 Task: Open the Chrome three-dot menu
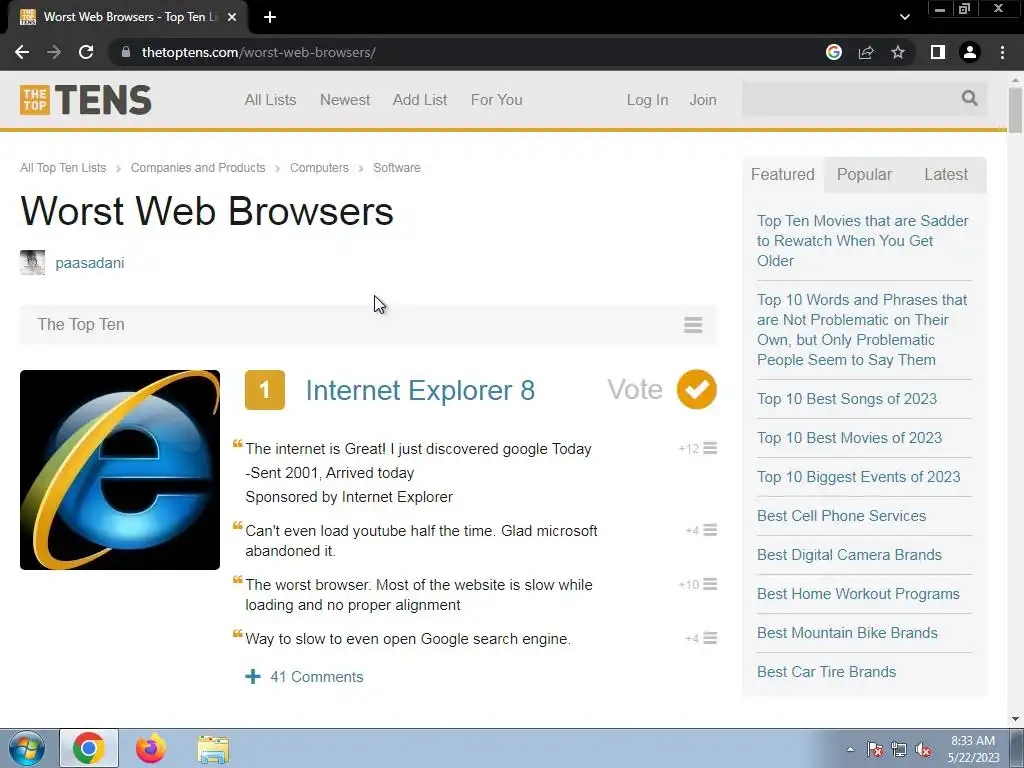pos(1002,52)
